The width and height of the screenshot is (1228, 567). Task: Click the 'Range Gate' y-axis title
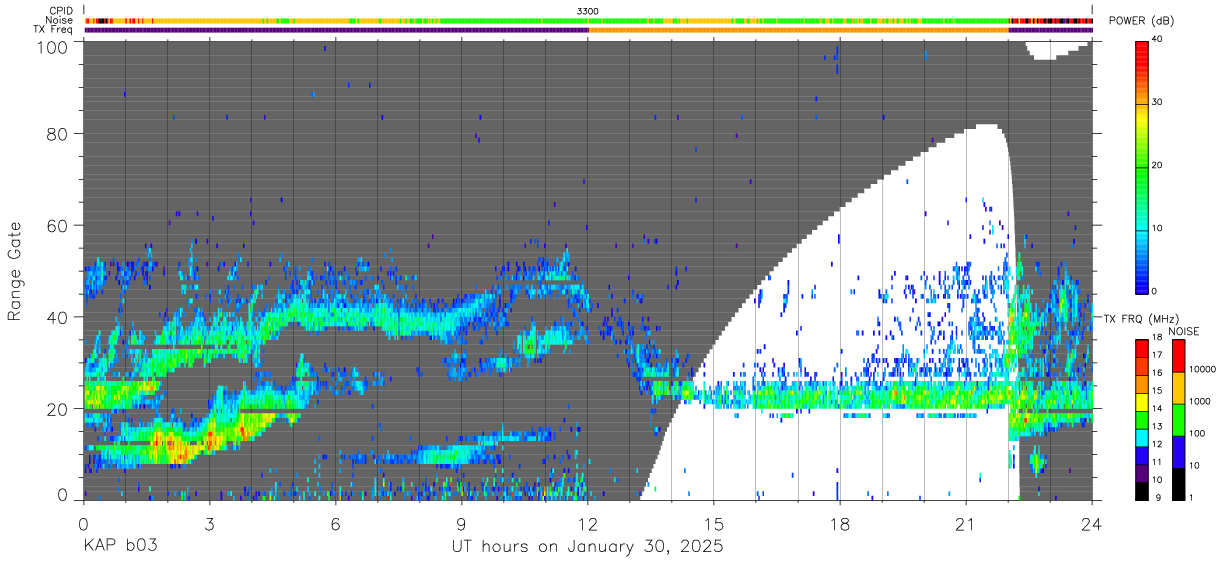(x=15, y=272)
